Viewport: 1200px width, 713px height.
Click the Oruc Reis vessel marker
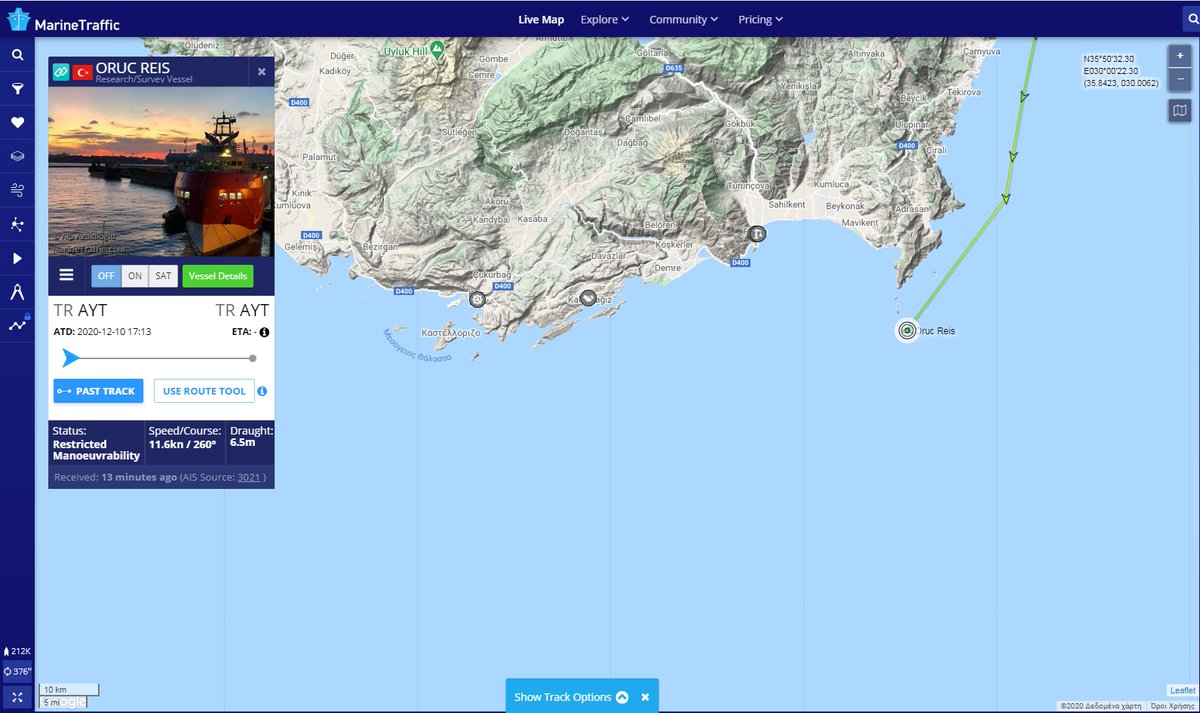[907, 331]
